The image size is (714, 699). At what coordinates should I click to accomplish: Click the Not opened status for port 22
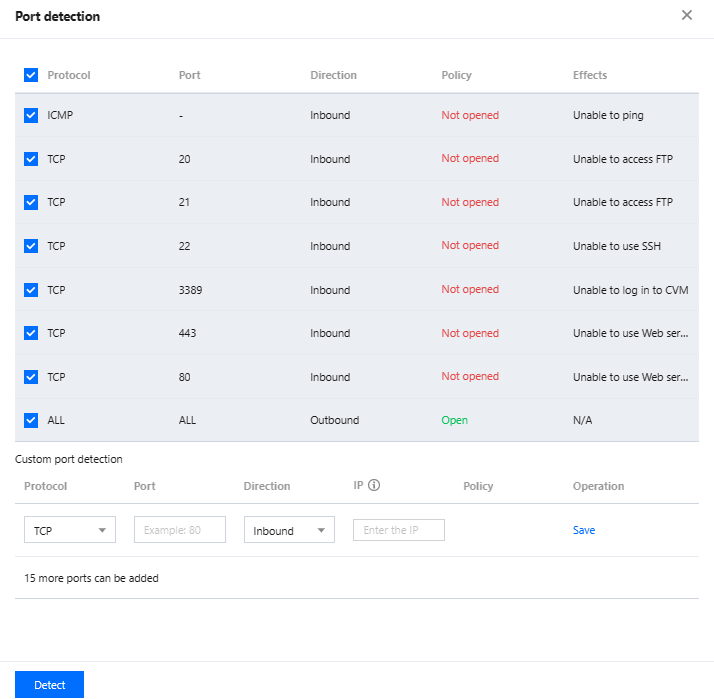(x=470, y=246)
